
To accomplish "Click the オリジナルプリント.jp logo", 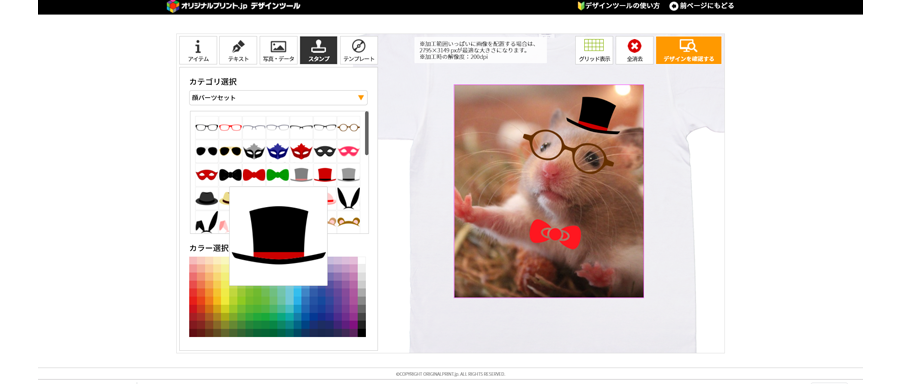I will click(233, 6).
